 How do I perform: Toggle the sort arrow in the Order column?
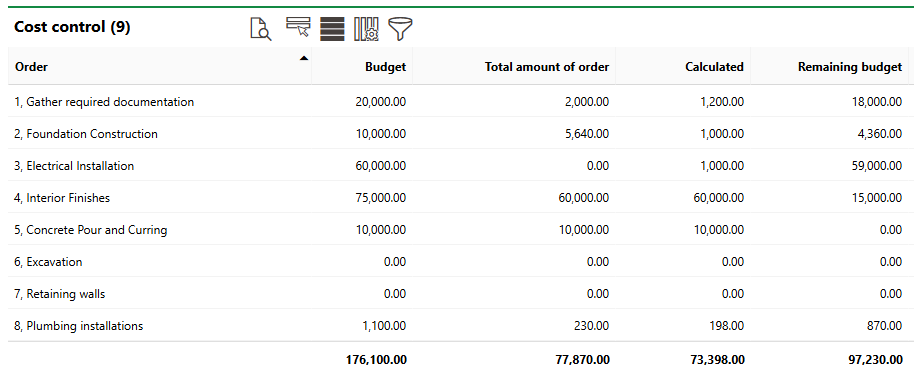[x=303, y=58]
